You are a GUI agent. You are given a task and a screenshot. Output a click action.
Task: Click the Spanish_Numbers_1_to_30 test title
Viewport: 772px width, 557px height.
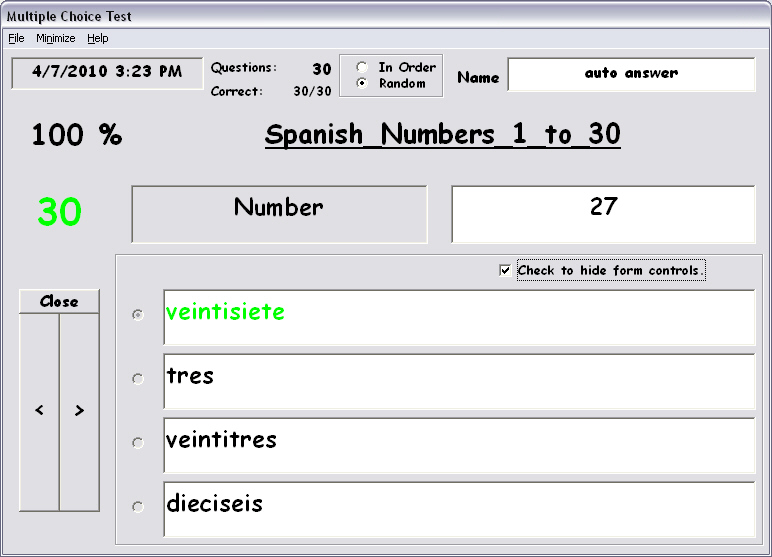coord(442,135)
